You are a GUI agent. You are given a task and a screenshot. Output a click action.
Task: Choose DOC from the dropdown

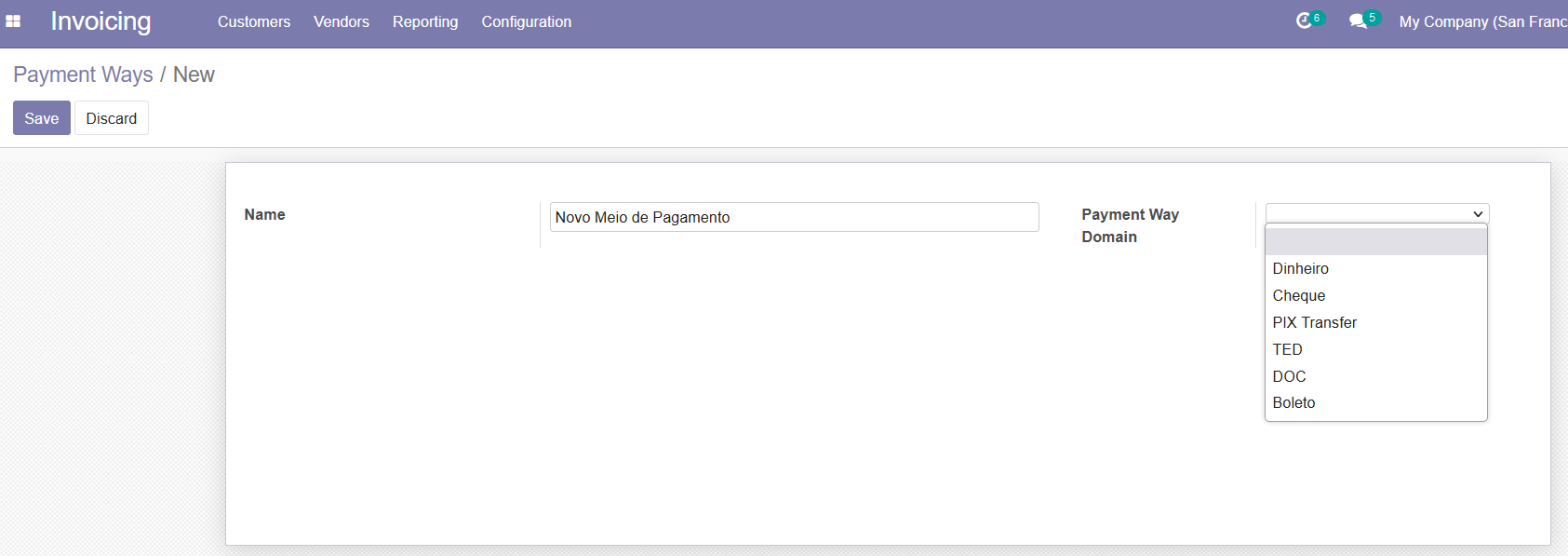(1376, 376)
